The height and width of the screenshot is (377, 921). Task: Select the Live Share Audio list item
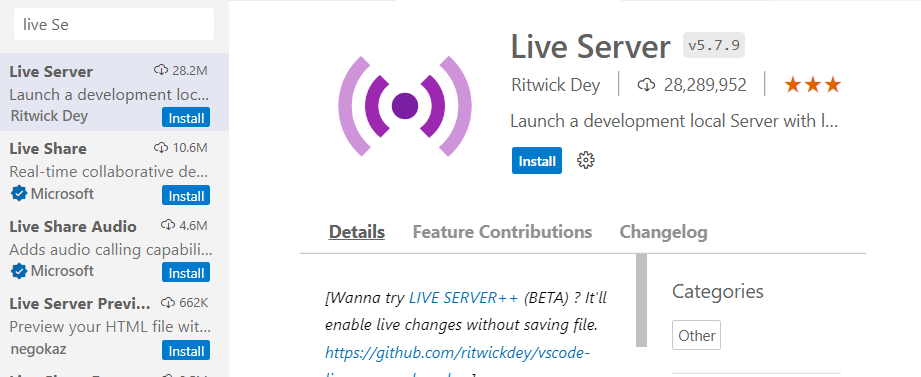click(115, 247)
